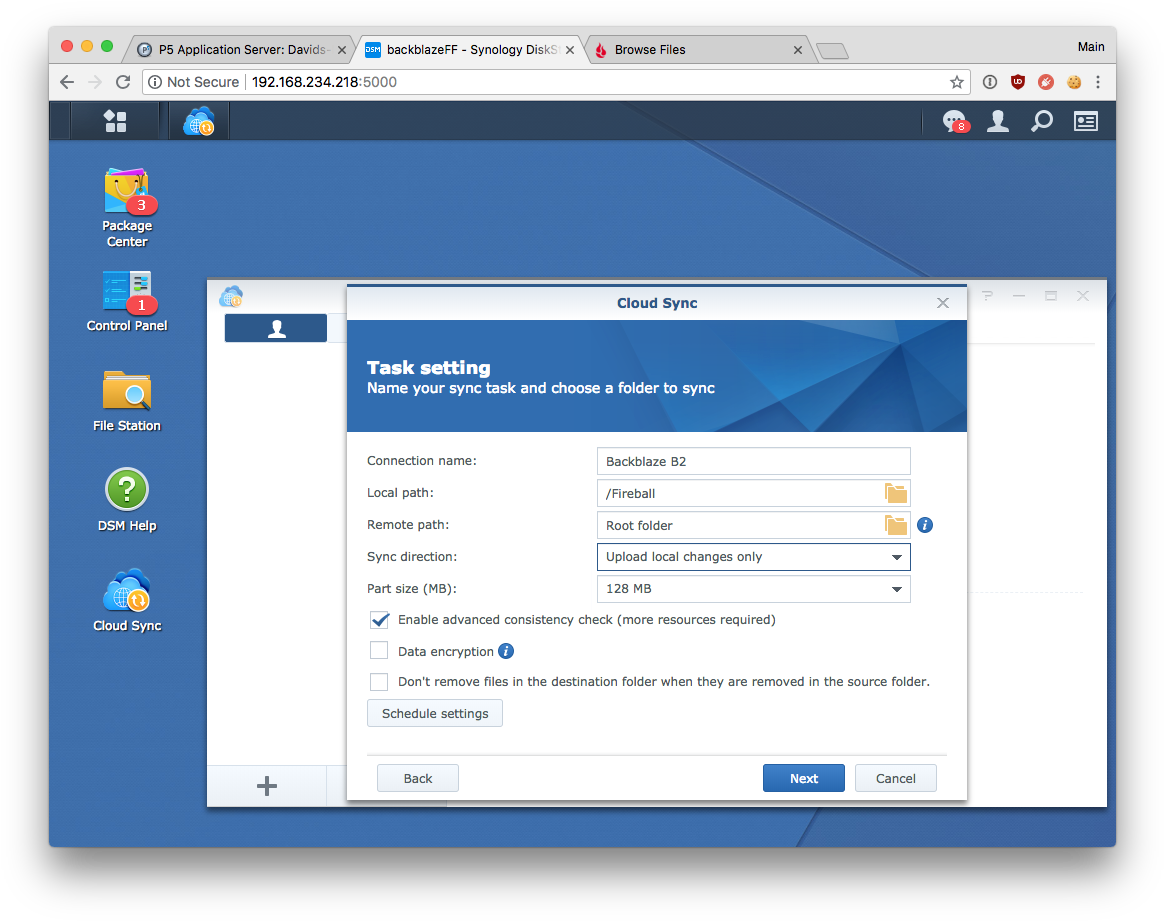Click the Back button

pos(418,778)
